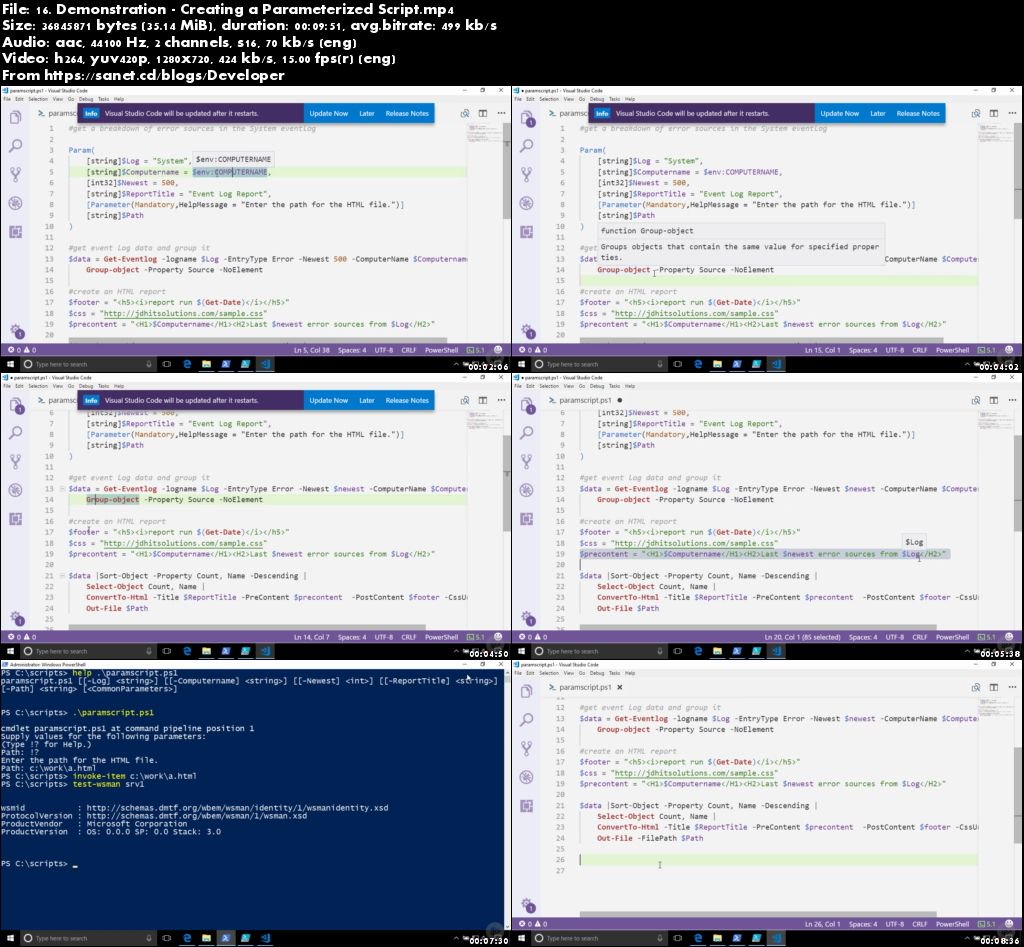Image resolution: width=1024 pixels, height=947 pixels.
Task: Click VS Code taskbar icon in 00:05:38 frame
Action: tap(776, 652)
